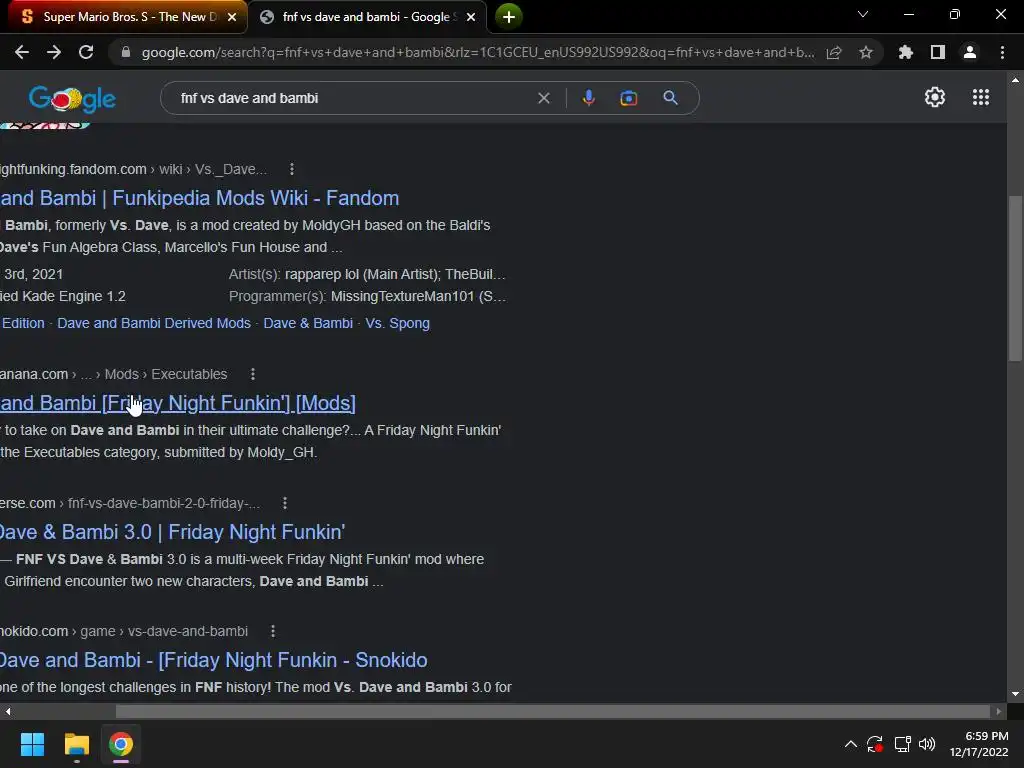Clear the search box with the X
This screenshot has height=768, width=1024.
tap(543, 98)
